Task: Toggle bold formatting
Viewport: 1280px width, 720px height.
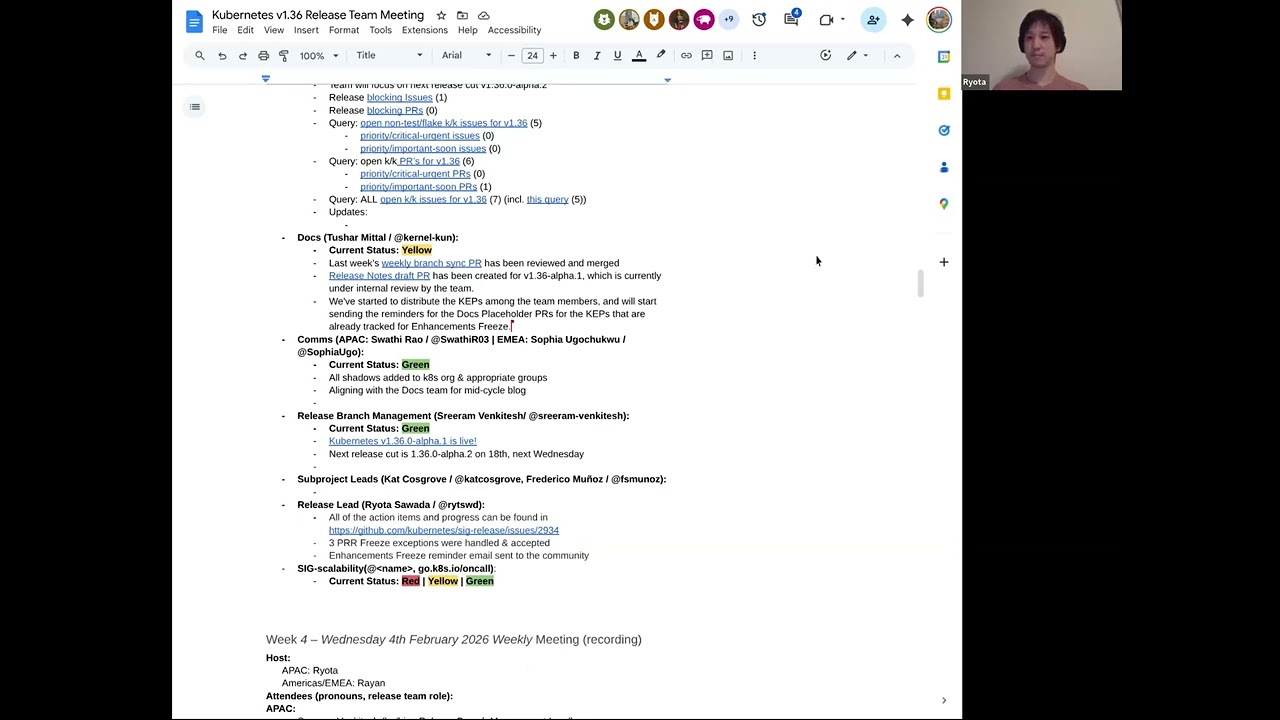Action: [576, 56]
